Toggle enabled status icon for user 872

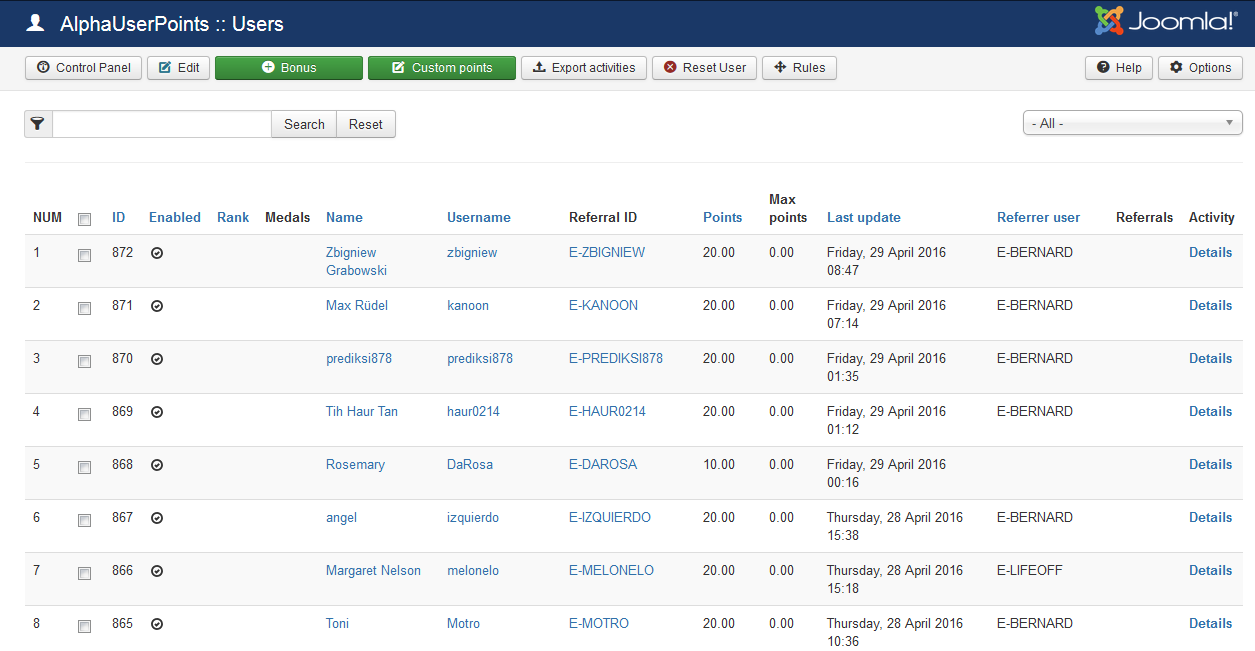[157, 253]
